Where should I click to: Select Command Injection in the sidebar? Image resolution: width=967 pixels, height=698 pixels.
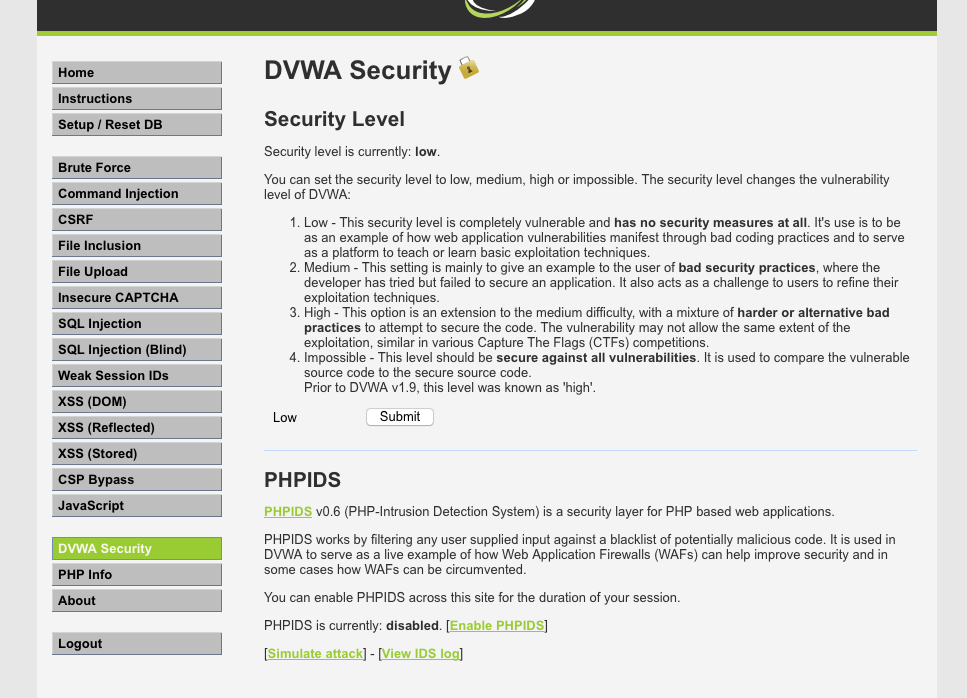(x=137, y=193)
